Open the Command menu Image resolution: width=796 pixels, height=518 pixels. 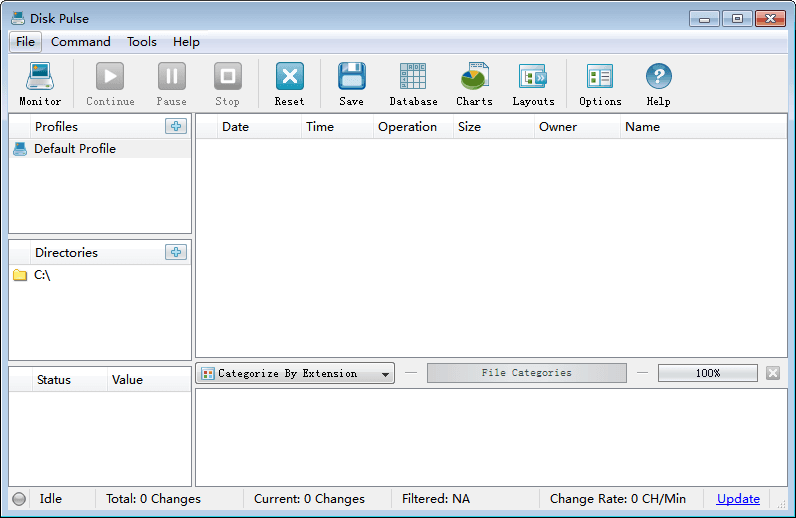[81, 42]
